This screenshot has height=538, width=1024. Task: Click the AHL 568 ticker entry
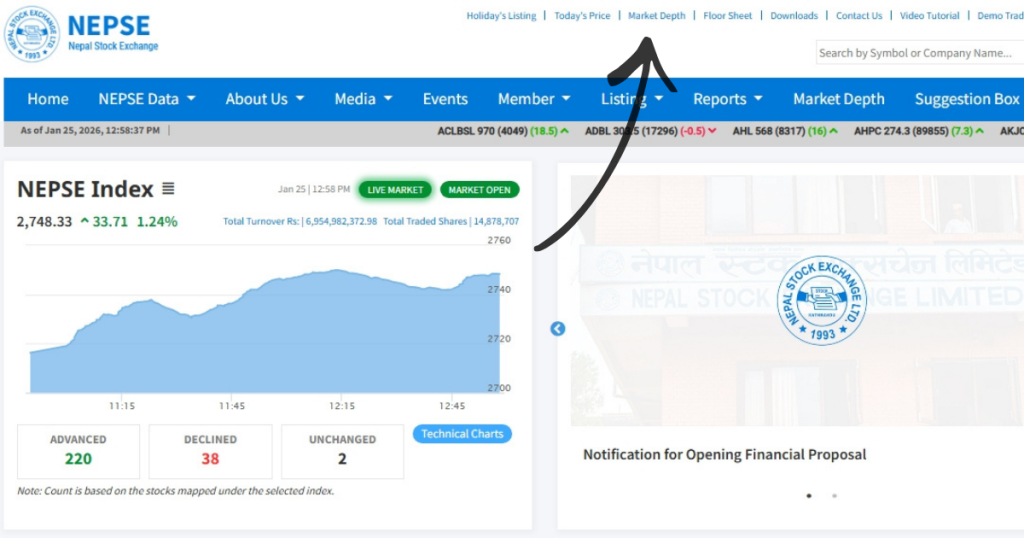tap(784, 131)
